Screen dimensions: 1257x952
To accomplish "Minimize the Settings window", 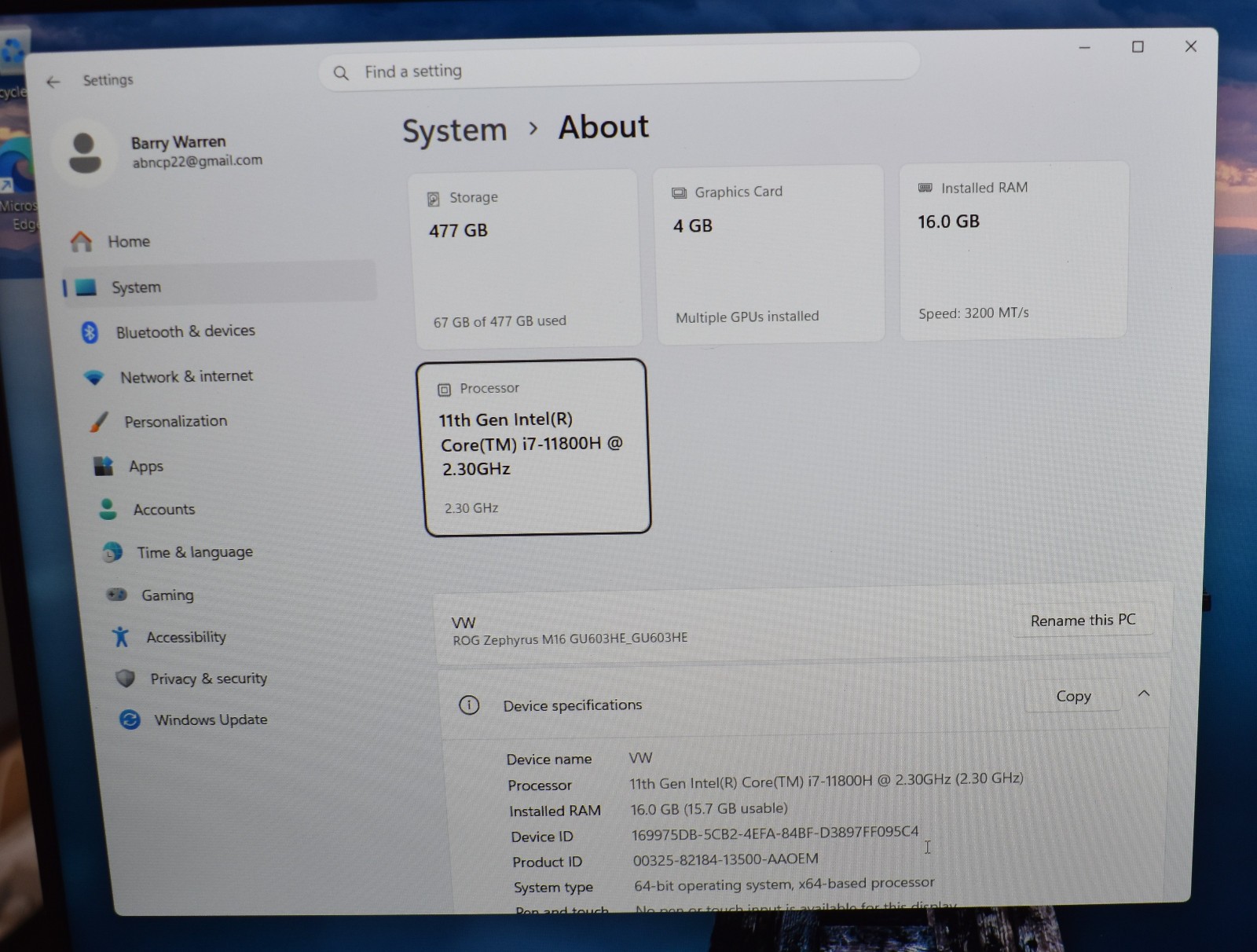I will pos(1085,48).
